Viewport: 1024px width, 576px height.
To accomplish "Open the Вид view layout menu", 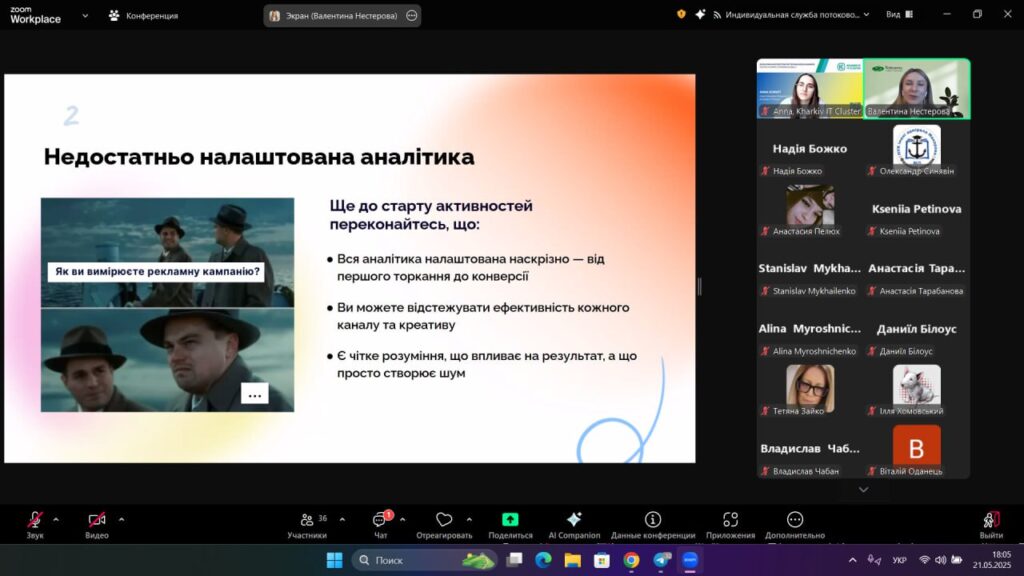I will coord(900,14).
